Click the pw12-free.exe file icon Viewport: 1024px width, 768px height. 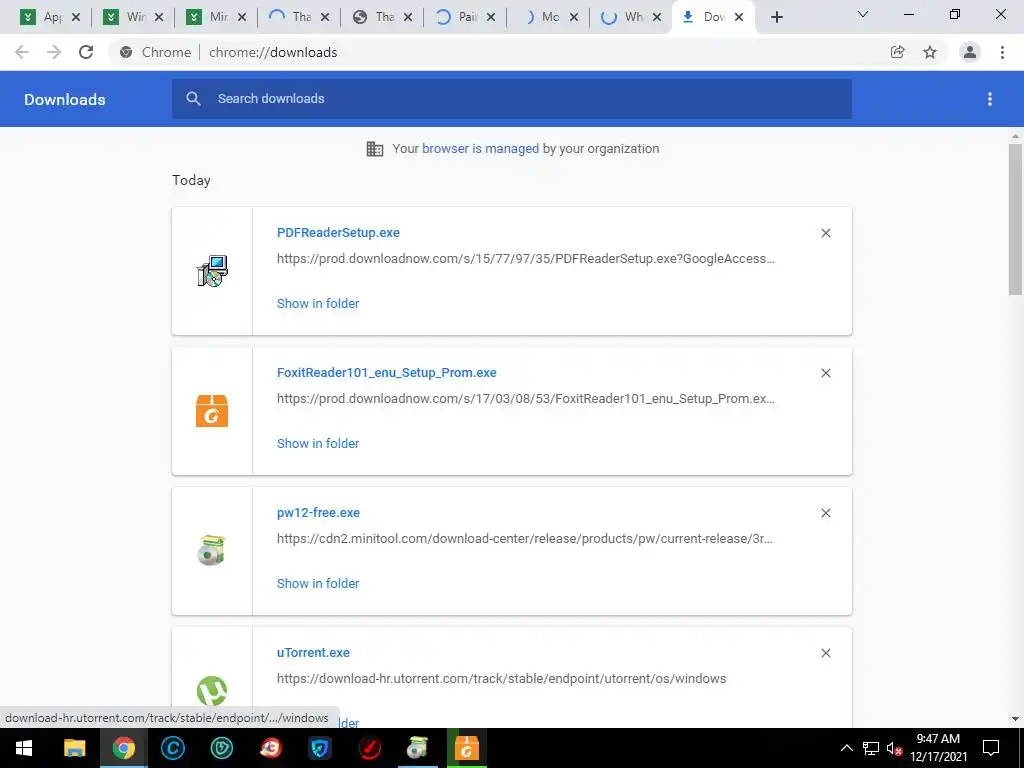(x=212, y=551)
